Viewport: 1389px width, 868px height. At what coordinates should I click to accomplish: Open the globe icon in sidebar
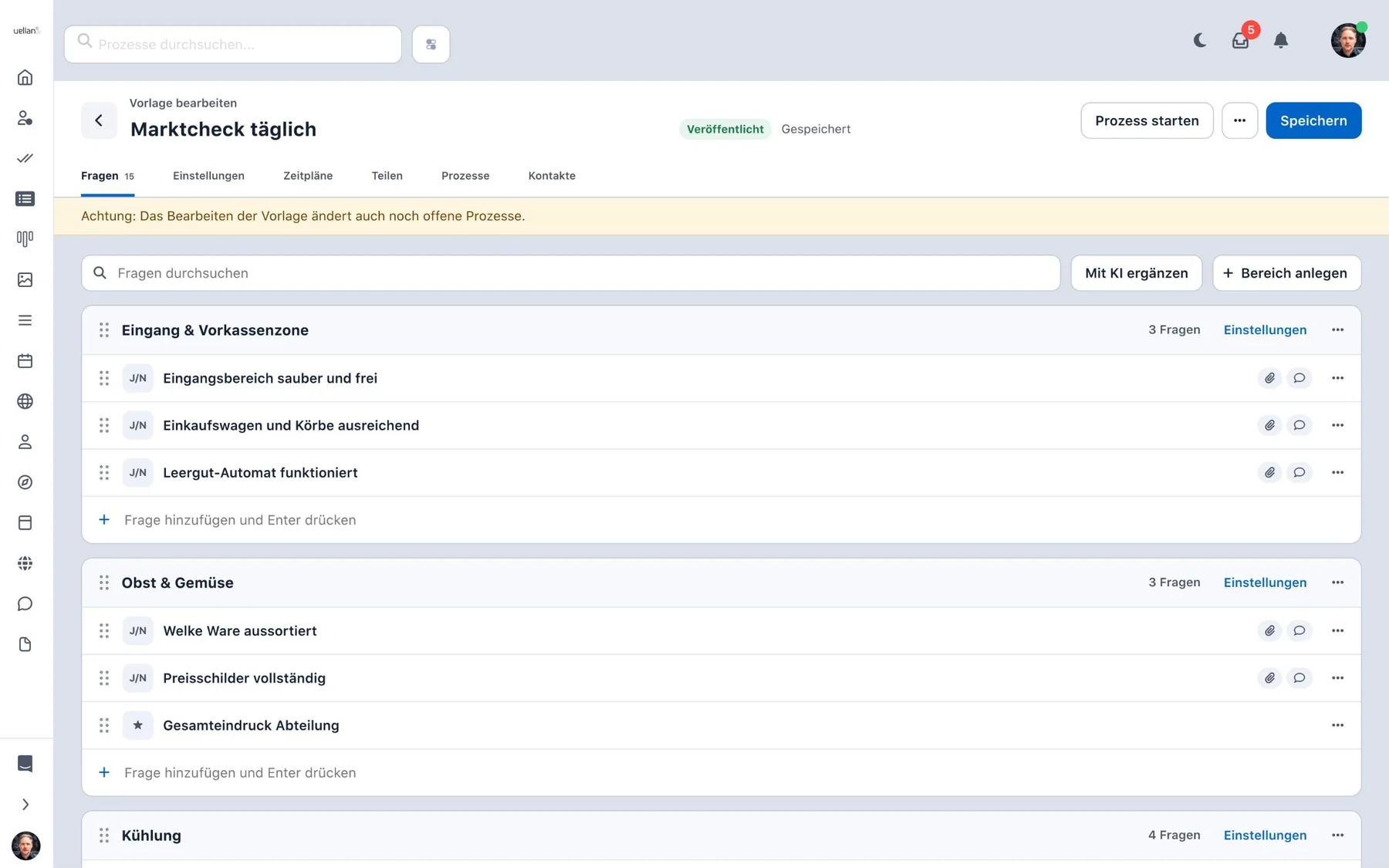point(25,401)
